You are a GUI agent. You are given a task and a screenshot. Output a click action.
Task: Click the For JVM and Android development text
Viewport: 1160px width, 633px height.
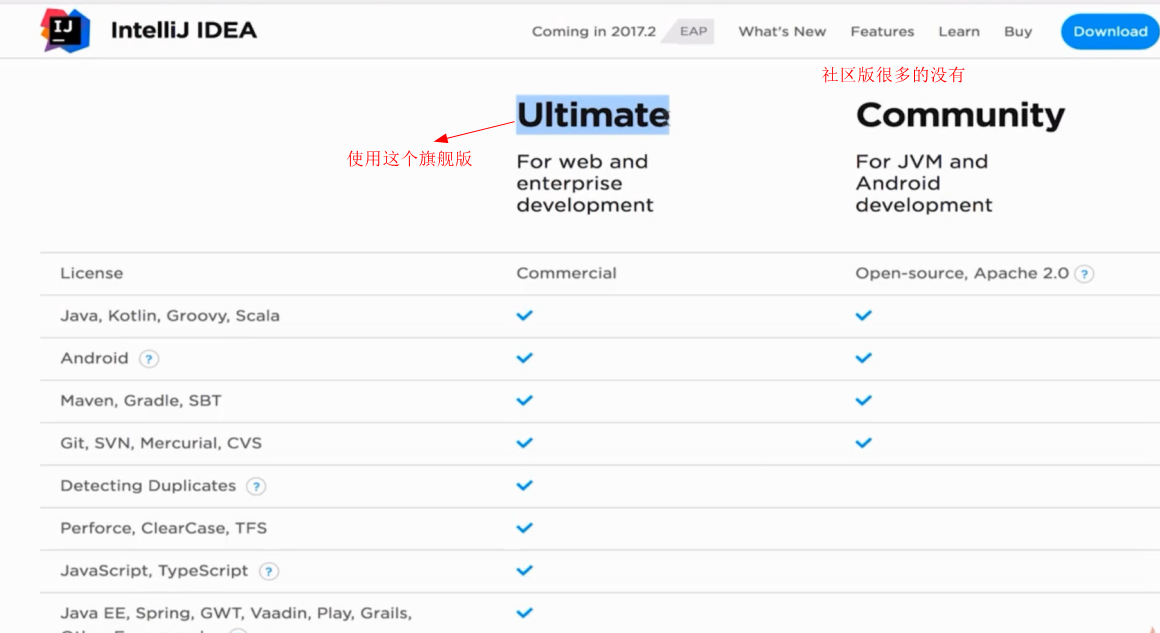(923, 183)
